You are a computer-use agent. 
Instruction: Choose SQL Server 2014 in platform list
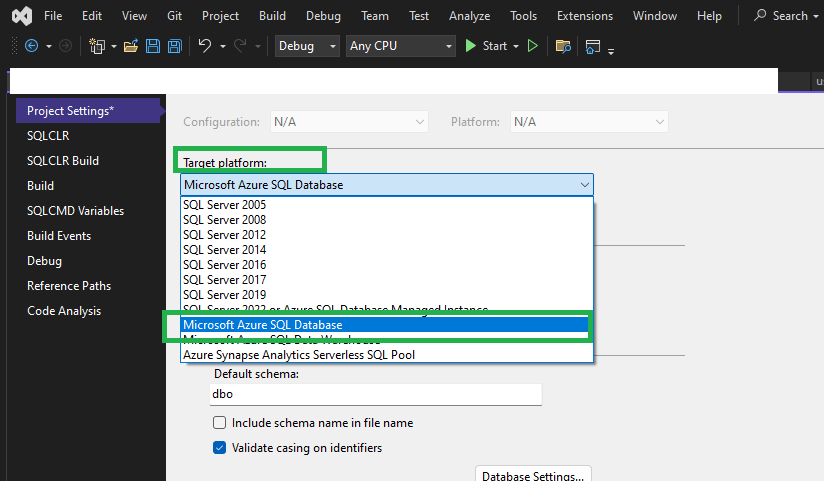click(x=387, y=250)
